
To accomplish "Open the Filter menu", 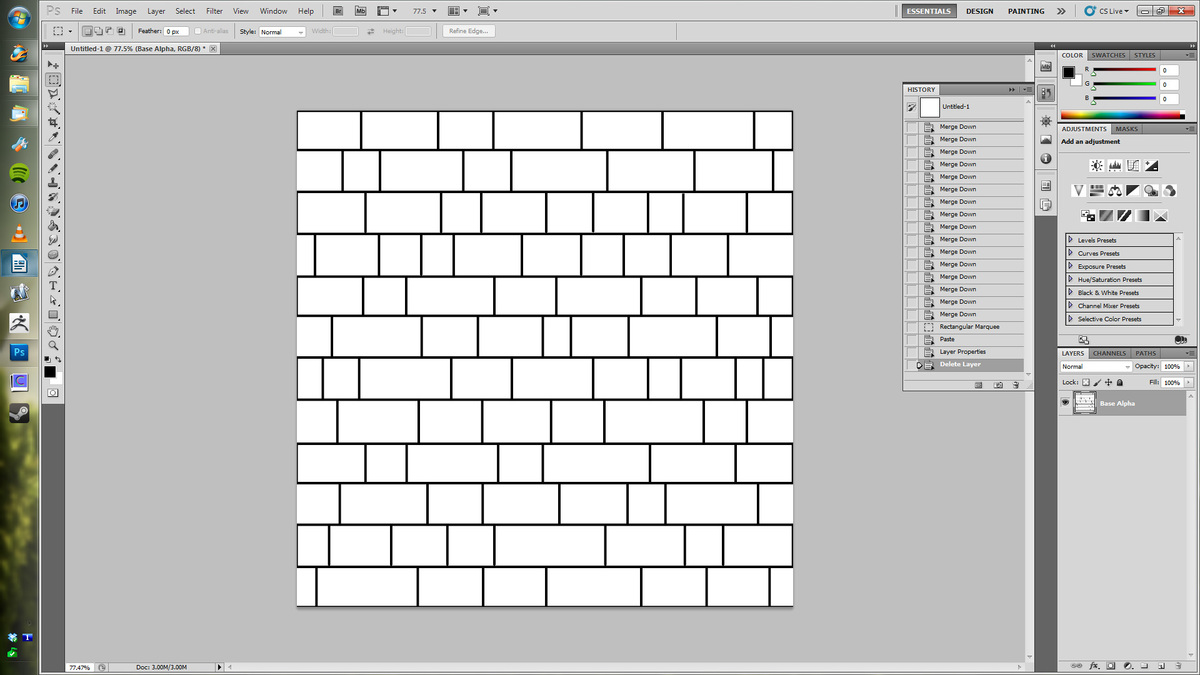I will point(214,11).
